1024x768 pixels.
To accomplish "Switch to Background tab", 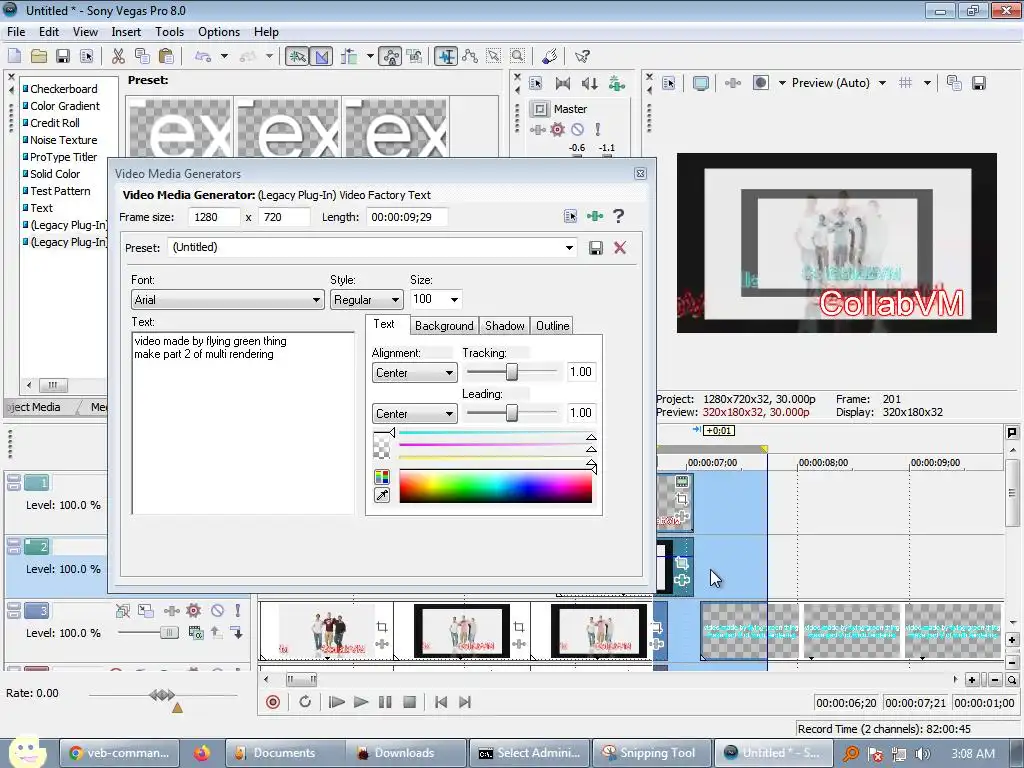I will tap(444, 326).
